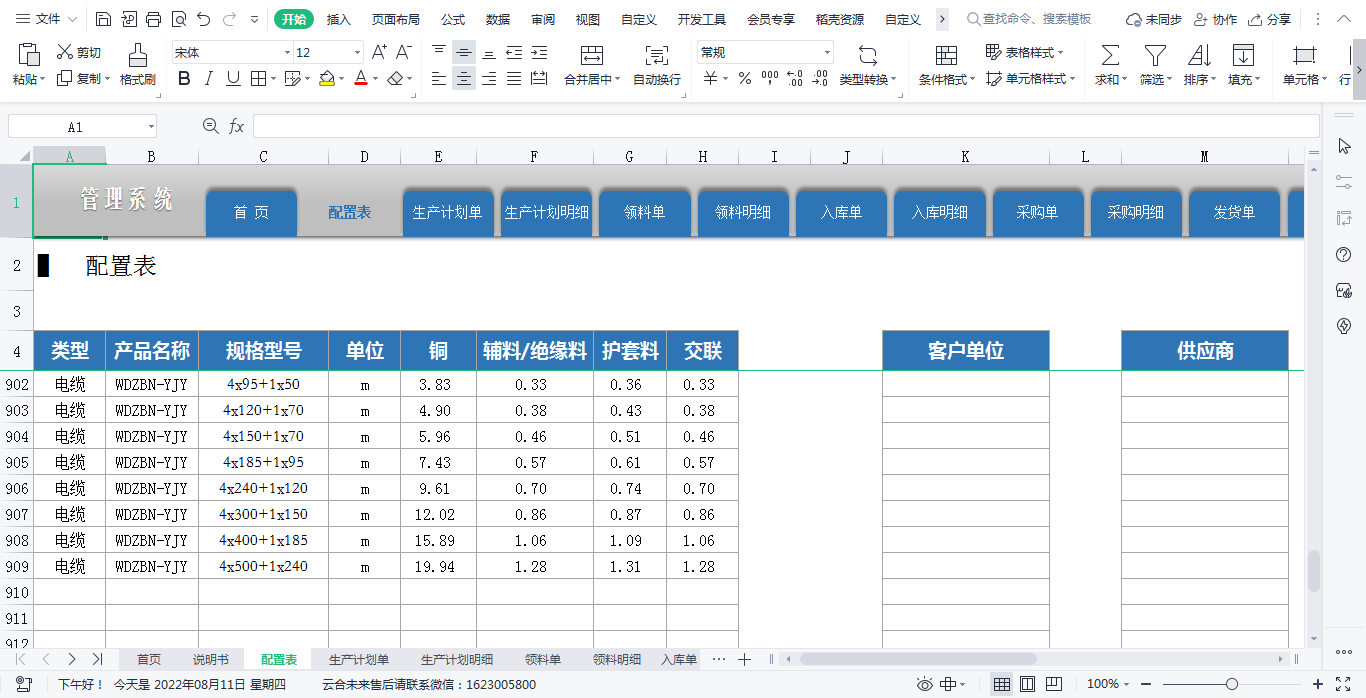Viewport: 1366px width, 698px height.
Task: Toggle Wrap Text (自动换行)
Action: click(657, 56)
